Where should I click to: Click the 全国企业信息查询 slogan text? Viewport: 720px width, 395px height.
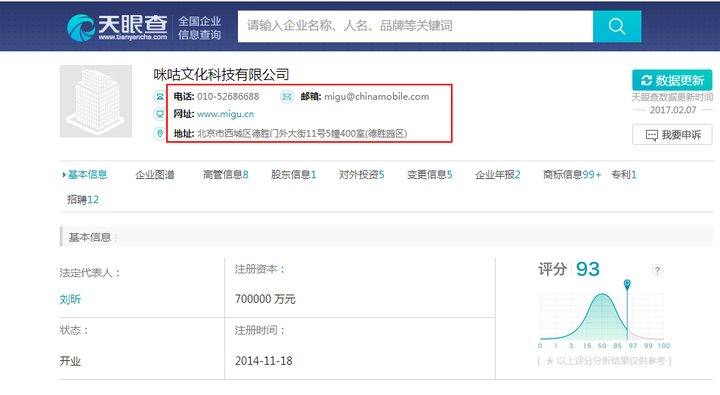199,28
